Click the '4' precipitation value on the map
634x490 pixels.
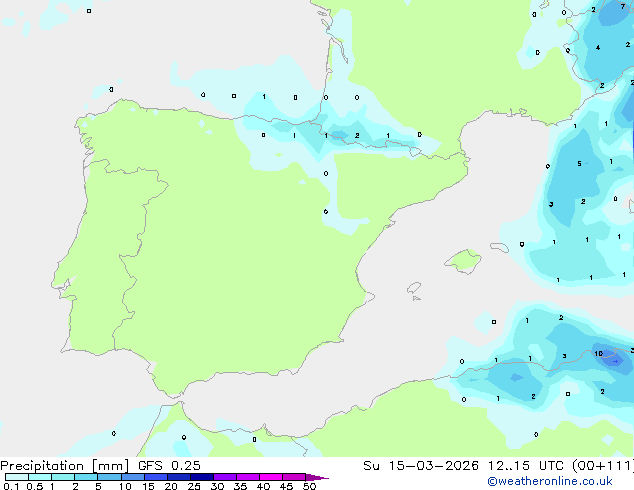(x=598, y=48)
